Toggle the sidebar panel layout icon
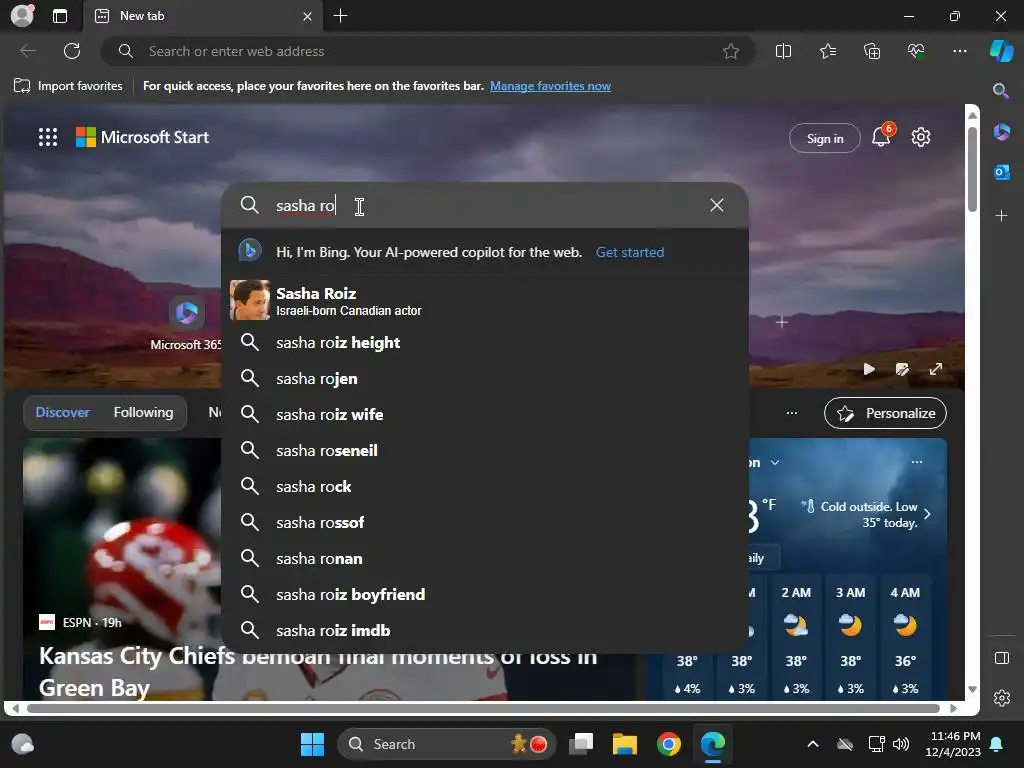 point(1002,658)
